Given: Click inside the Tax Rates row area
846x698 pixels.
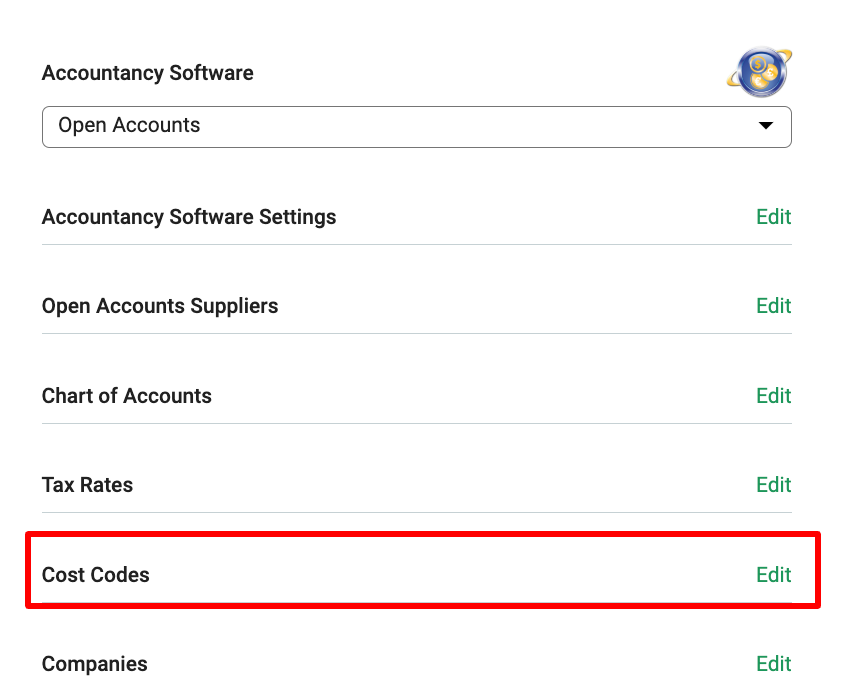Looking at the screenshot, I should click(x=417, y=485).
